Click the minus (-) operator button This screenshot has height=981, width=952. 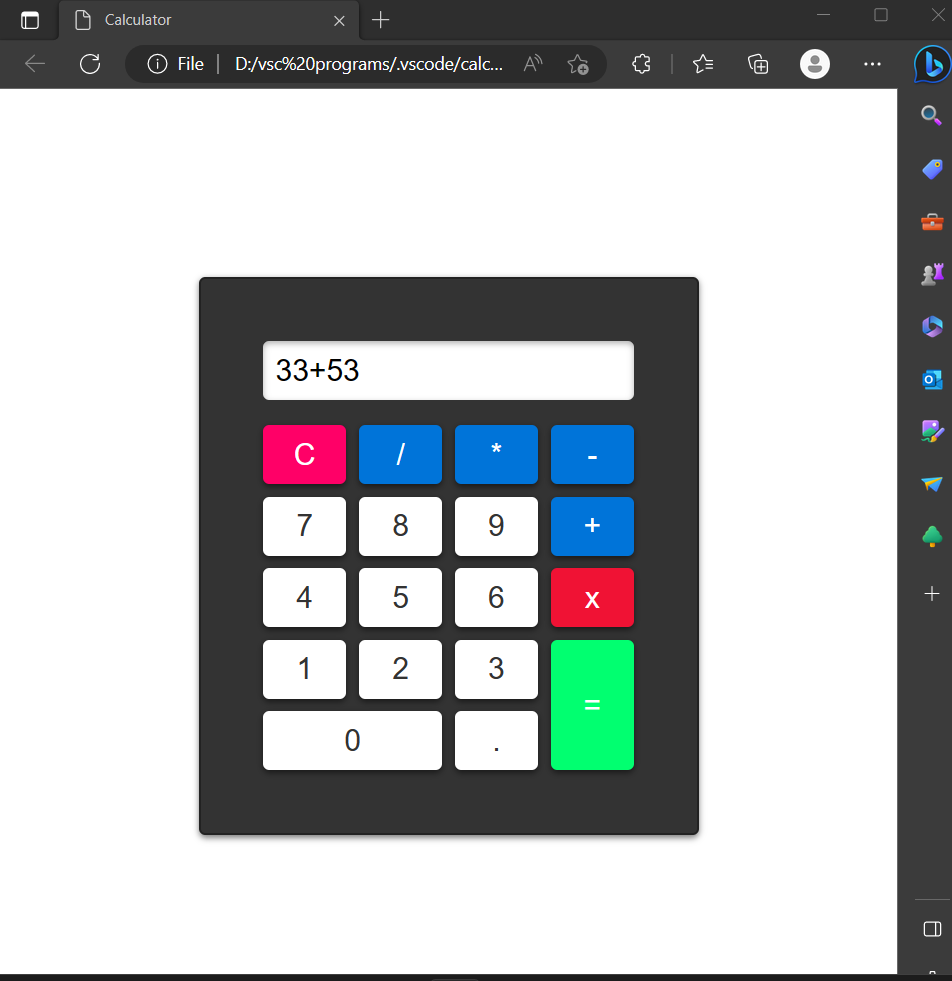tap(592, 454)
